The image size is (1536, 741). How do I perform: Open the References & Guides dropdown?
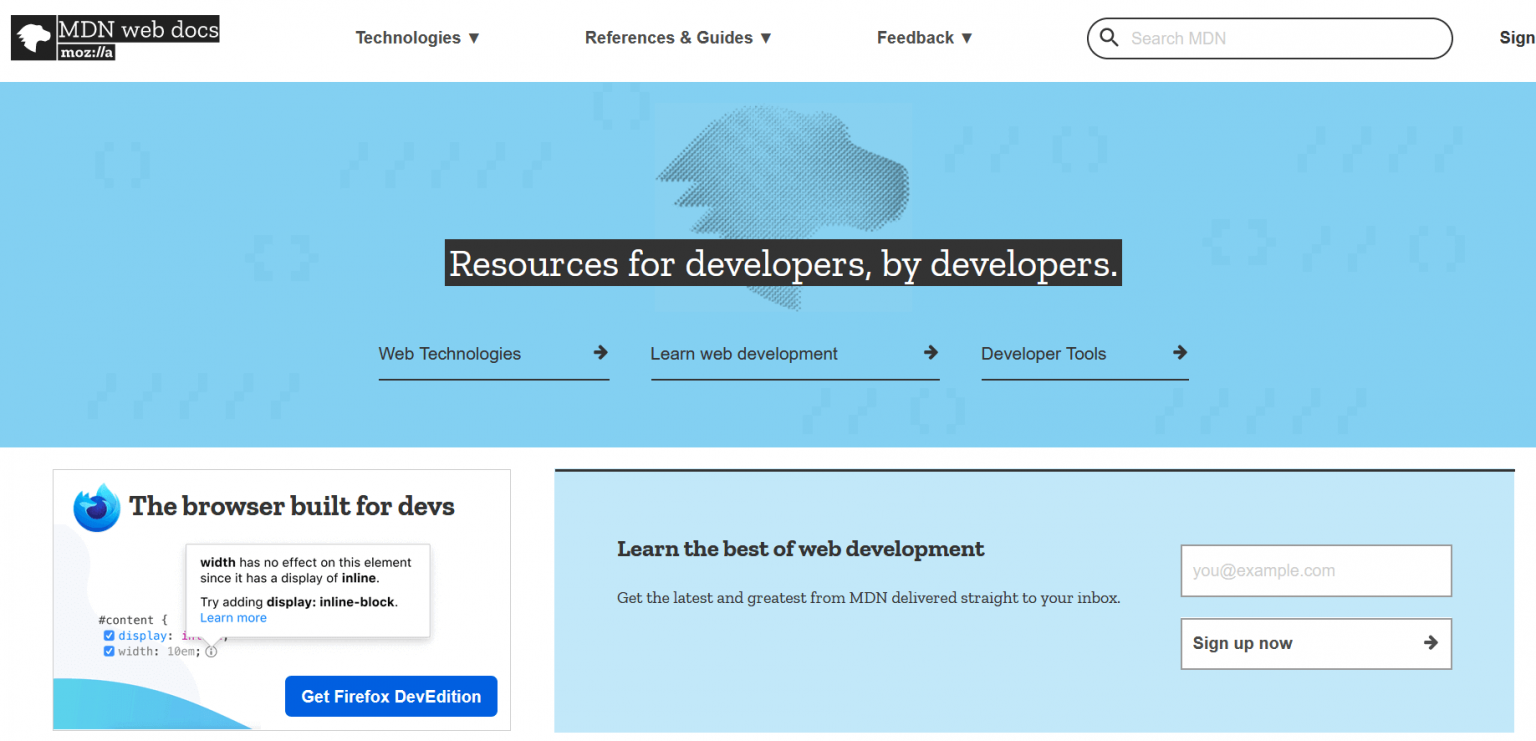678,38
